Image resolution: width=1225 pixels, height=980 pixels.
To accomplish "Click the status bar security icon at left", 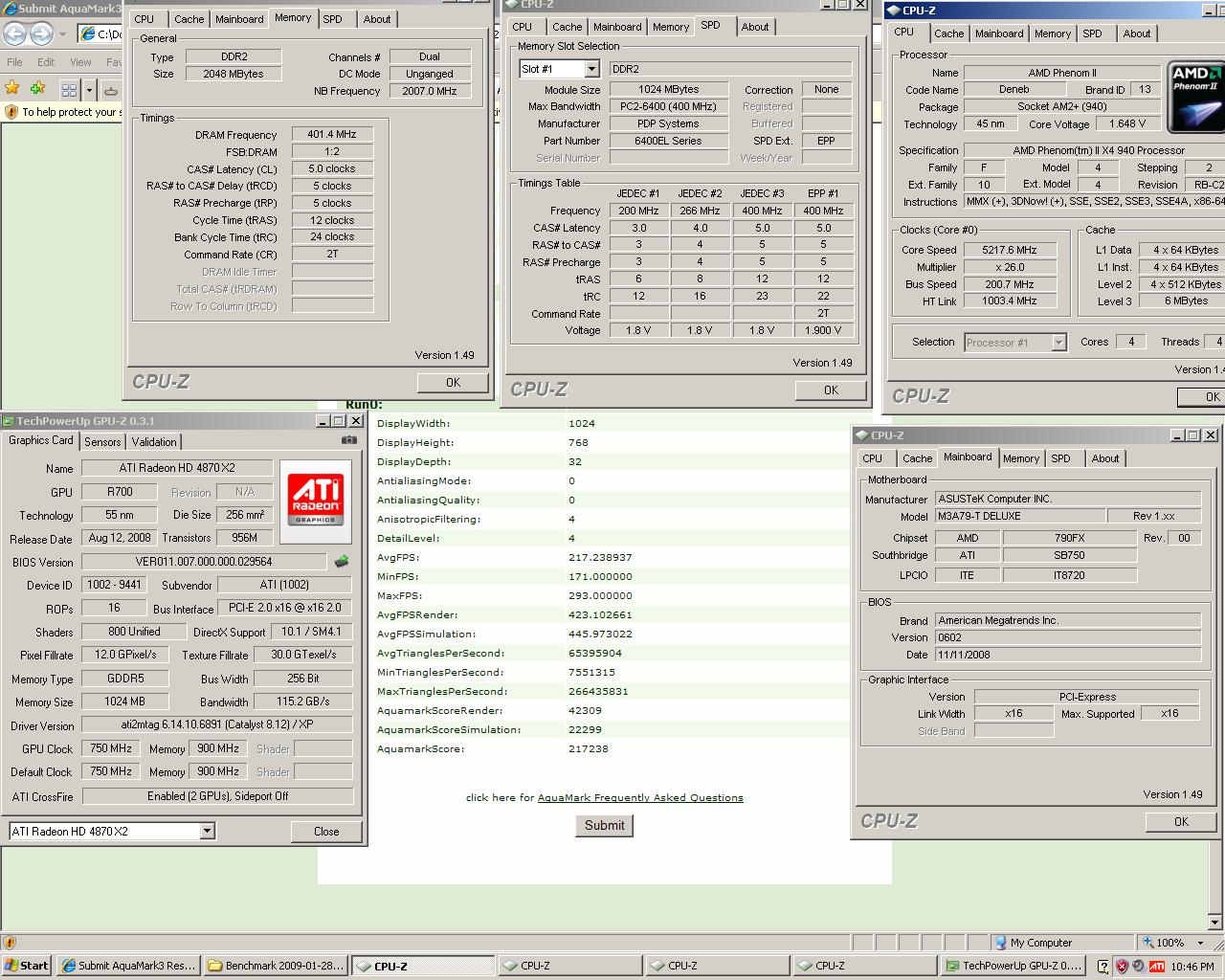I will [x=10, y=943].
